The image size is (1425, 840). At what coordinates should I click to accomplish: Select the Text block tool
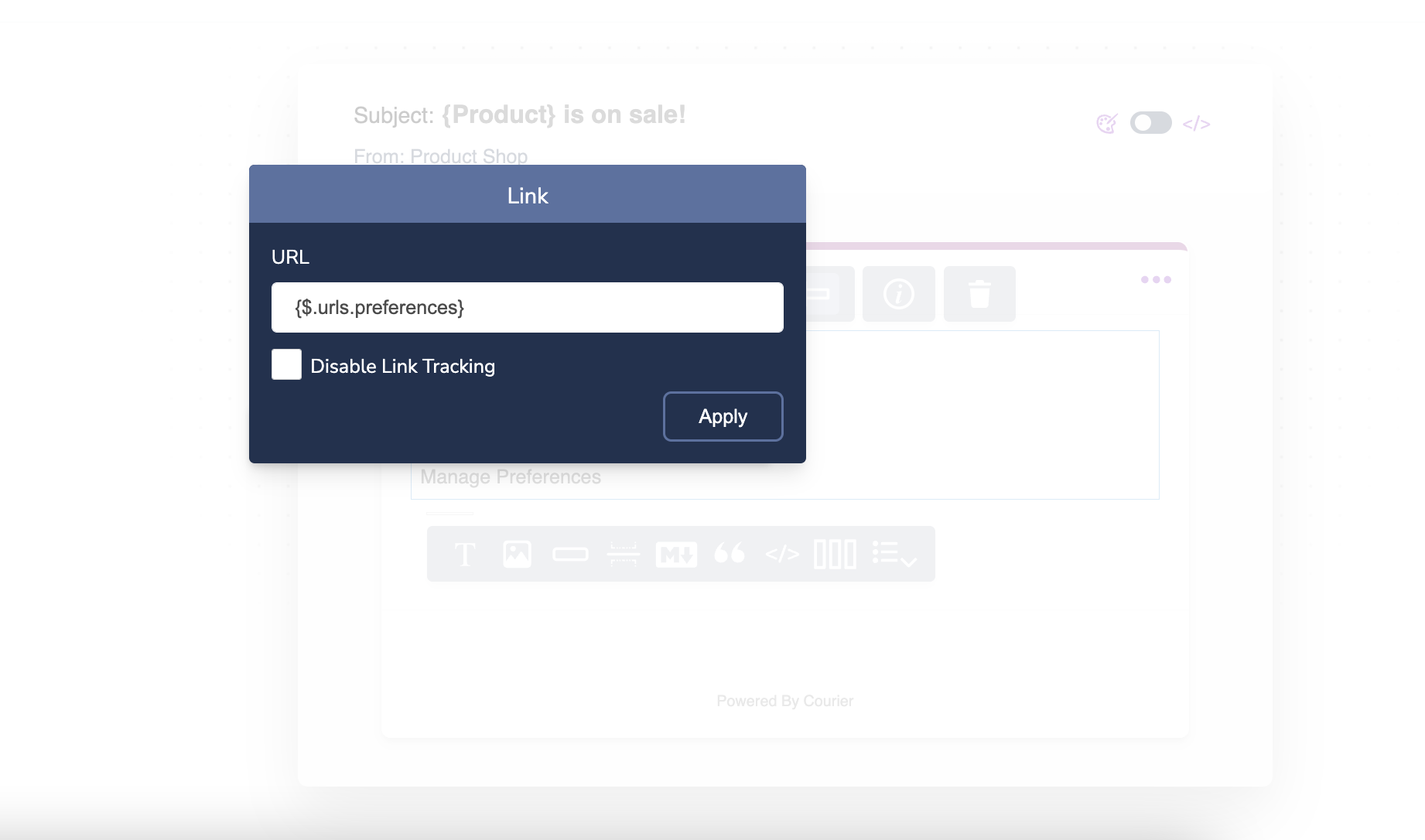(465, 553)
